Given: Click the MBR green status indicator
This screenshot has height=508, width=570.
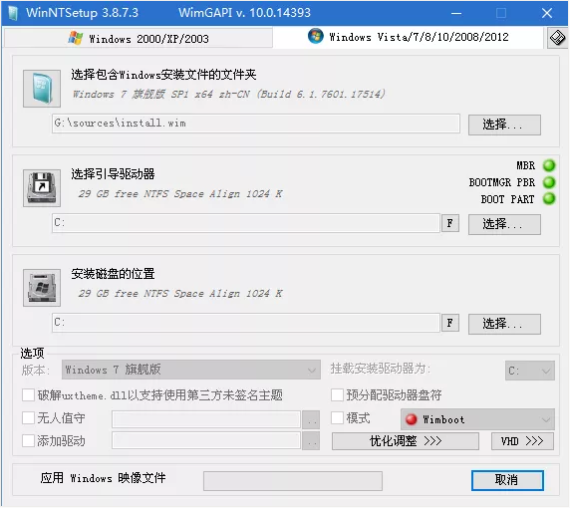Looking at the screenshot, I should tap(549, 165).
